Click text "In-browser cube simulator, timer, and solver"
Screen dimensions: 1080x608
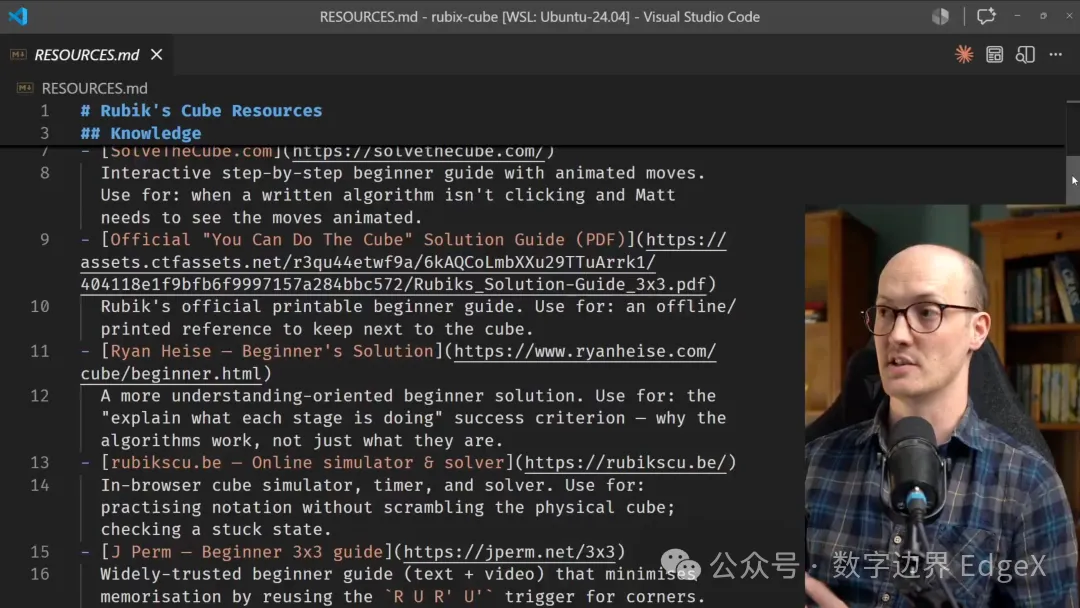[328, 485]
